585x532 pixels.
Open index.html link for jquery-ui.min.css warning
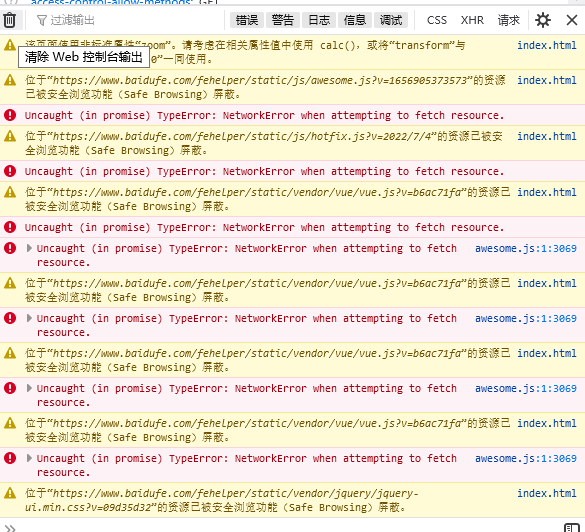(547, 493)
